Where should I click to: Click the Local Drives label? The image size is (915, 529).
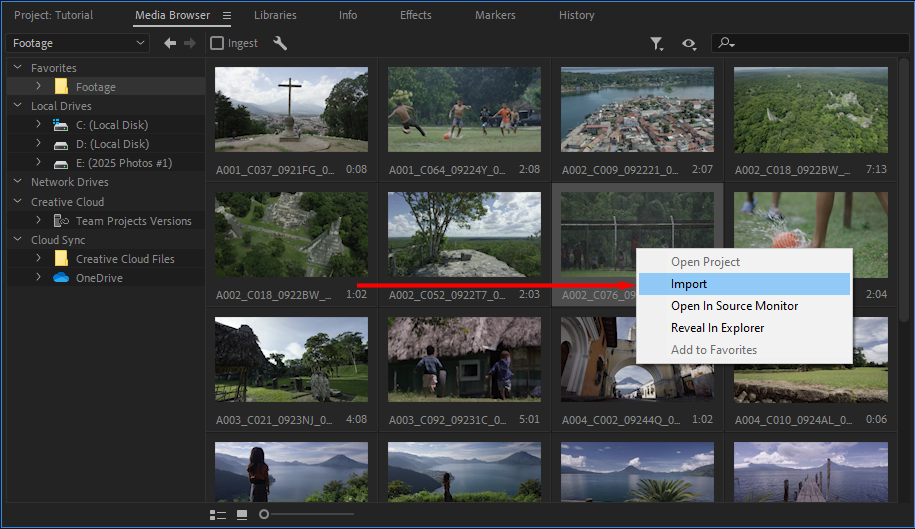pos(61,106)
